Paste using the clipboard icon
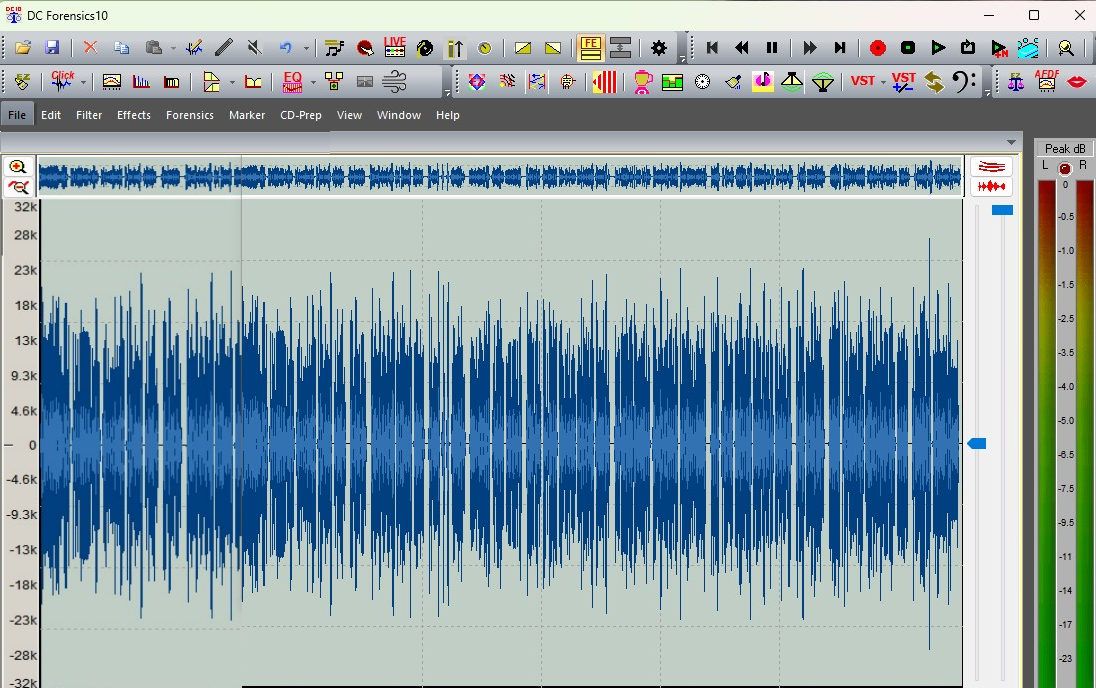Image resolution: width=1096 pixels, height=688 pixels. click(153, 48)
